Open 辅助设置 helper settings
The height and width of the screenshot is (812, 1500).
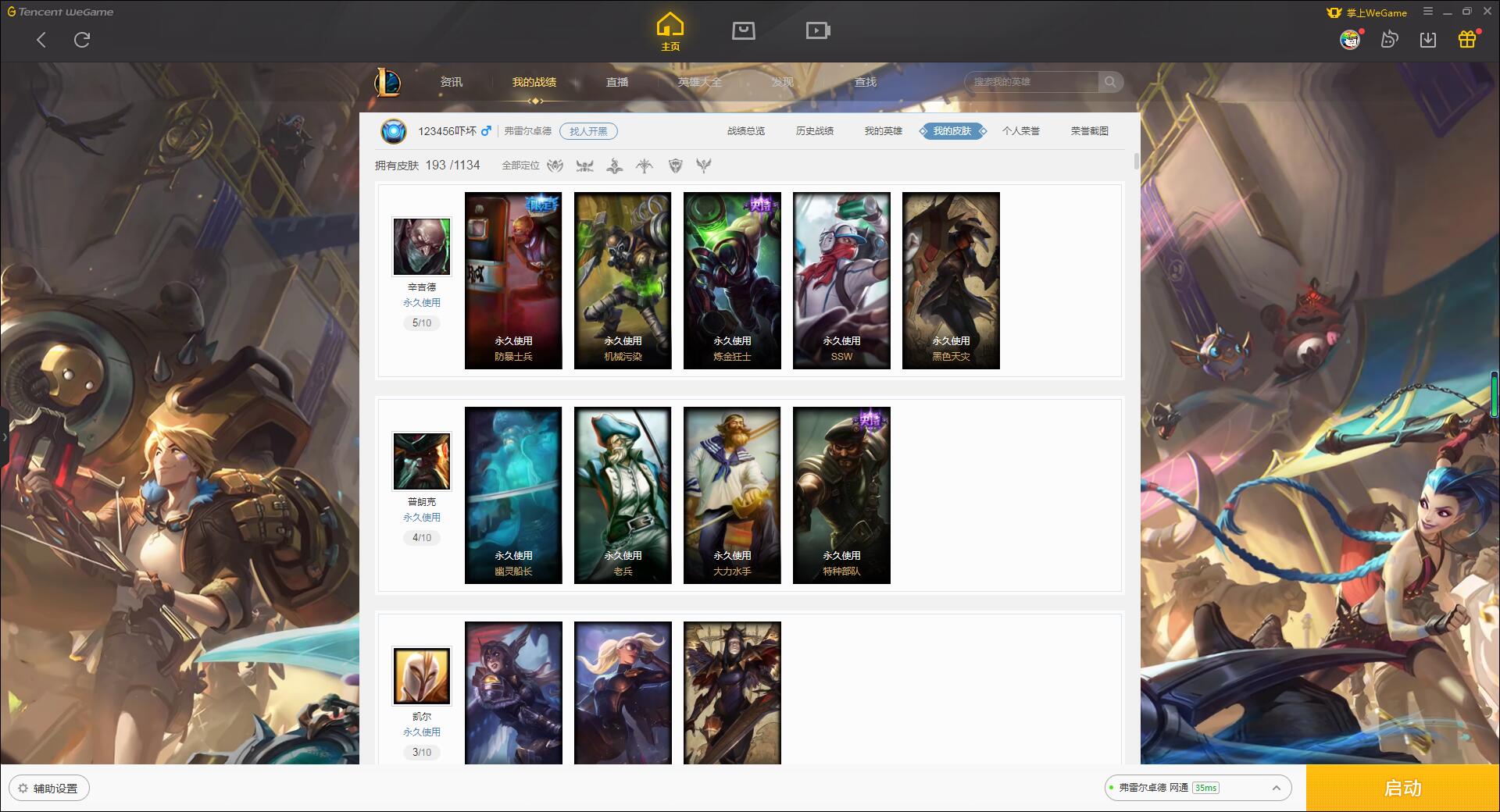tap(49, 789)
